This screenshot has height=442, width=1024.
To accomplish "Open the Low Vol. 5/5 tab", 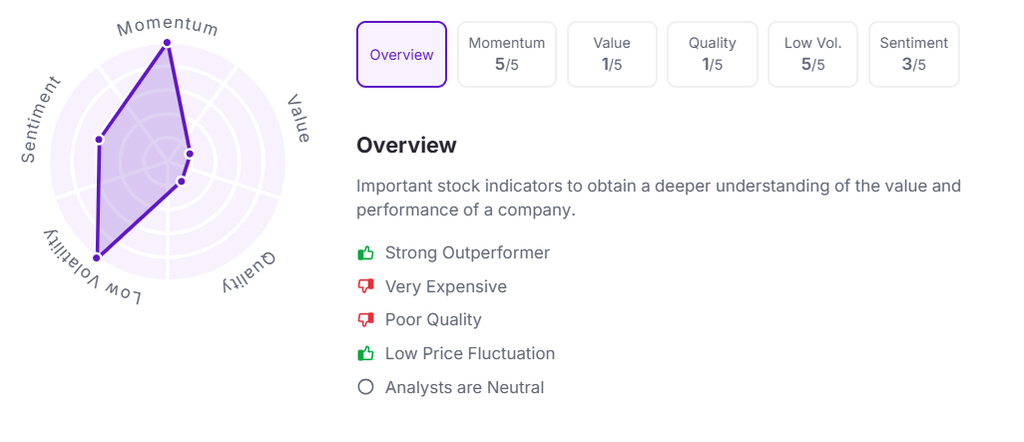I will click(812, 55).
